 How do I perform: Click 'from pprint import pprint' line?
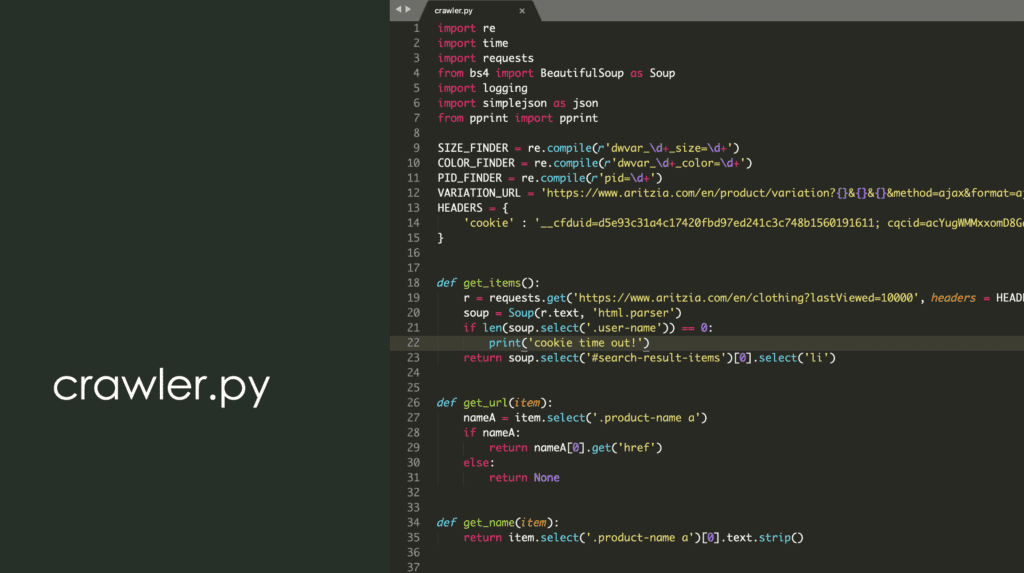tap(518, 118)
